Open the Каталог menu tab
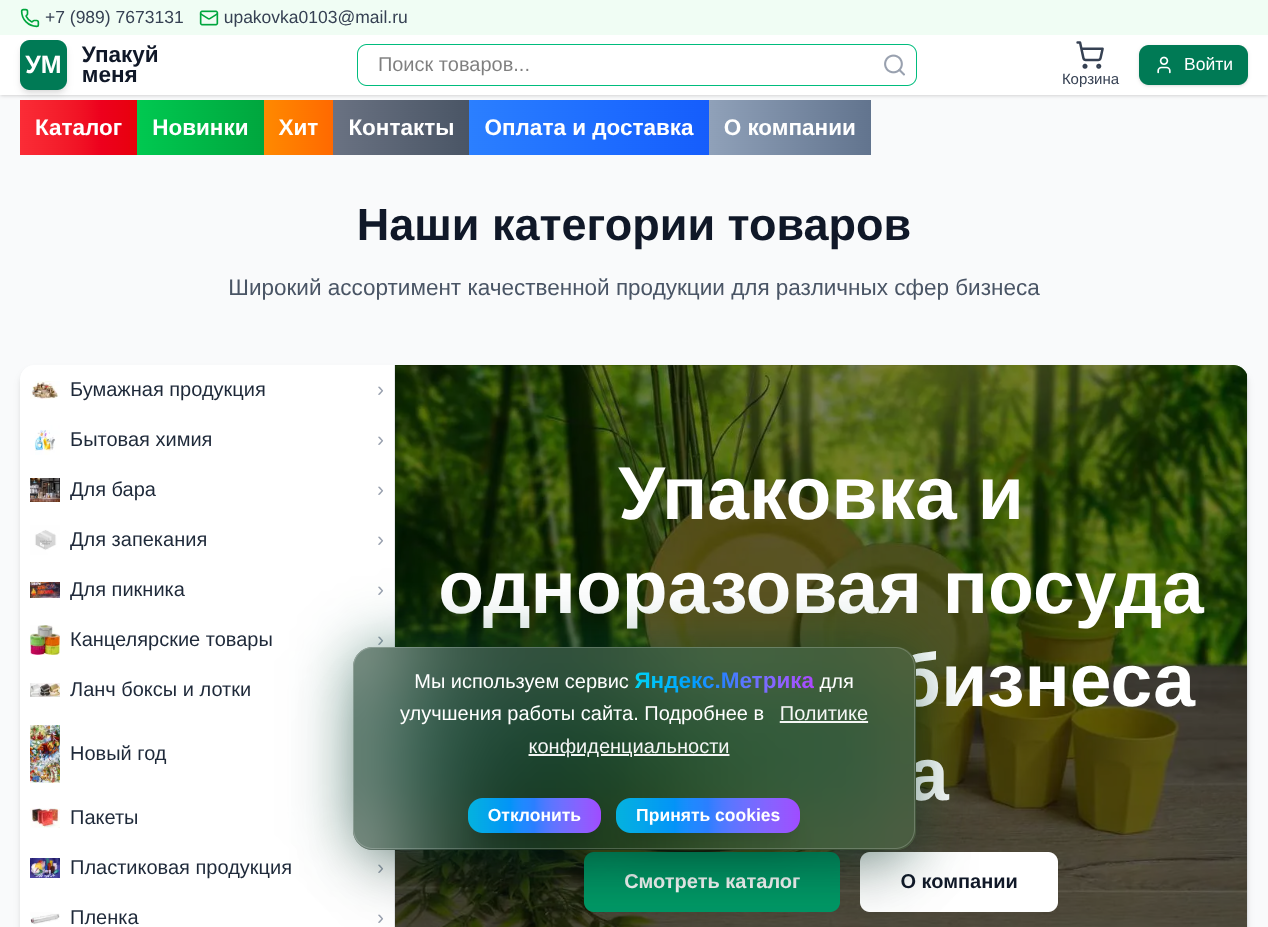 point(78,128)
